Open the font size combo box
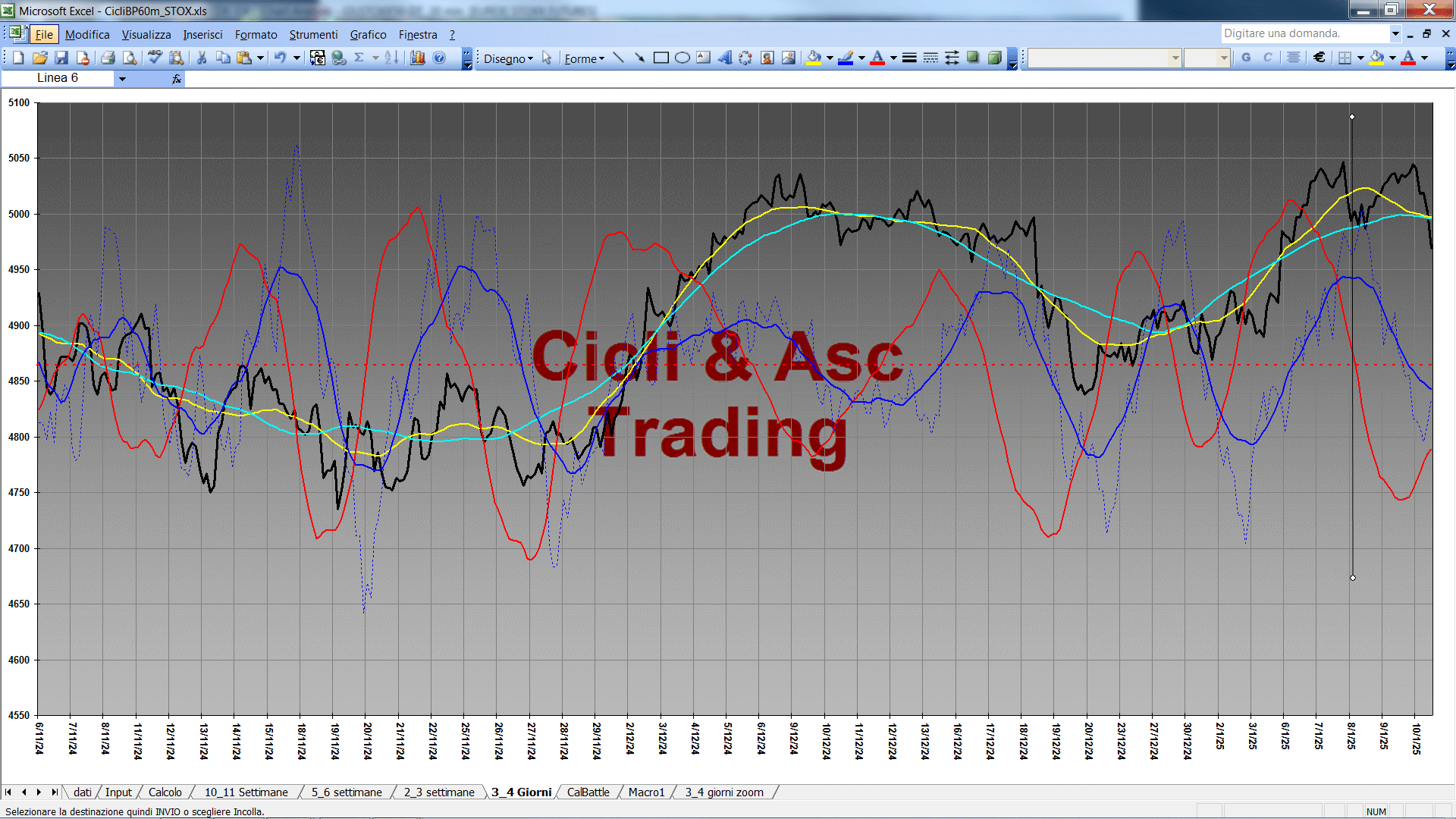Screen dimensions: 1456x819 pyautogui.click(x=1207, y=58)
